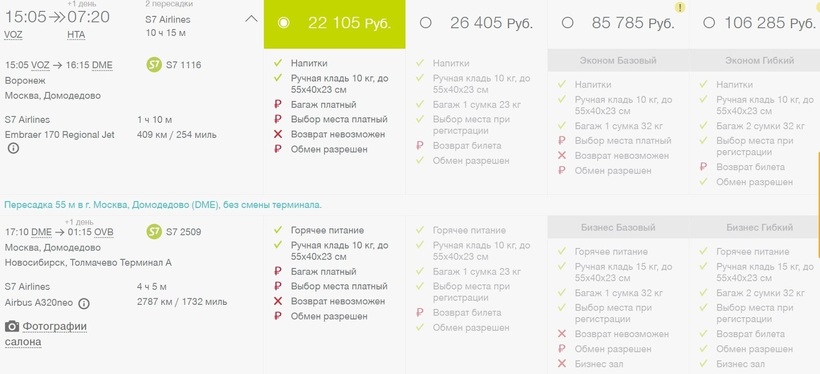Select the 22 105 Руб. fare radio button

coord(283,23)
